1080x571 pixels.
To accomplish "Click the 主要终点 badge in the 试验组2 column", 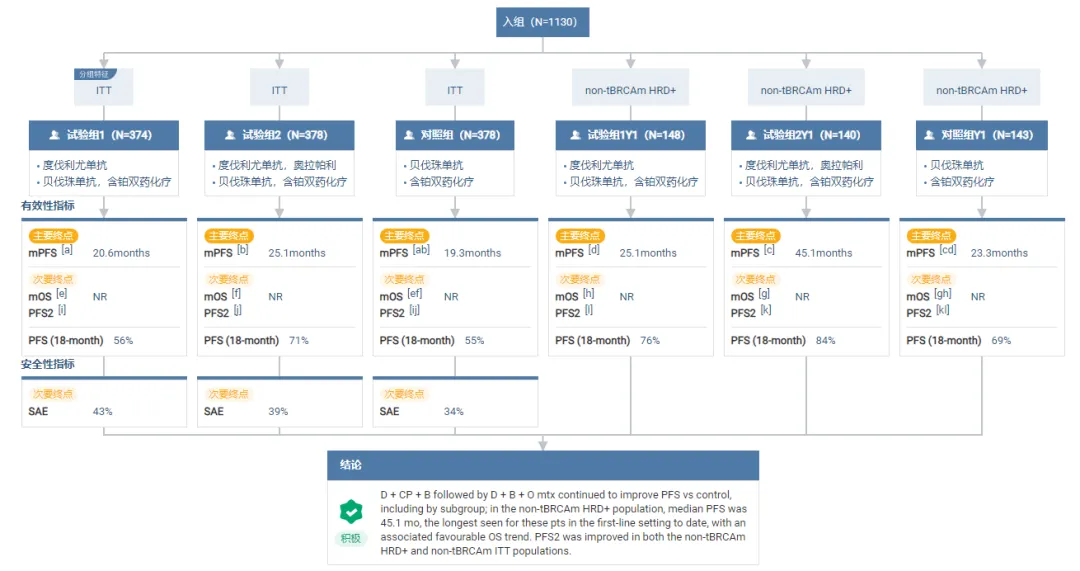I will click(229, 236).
